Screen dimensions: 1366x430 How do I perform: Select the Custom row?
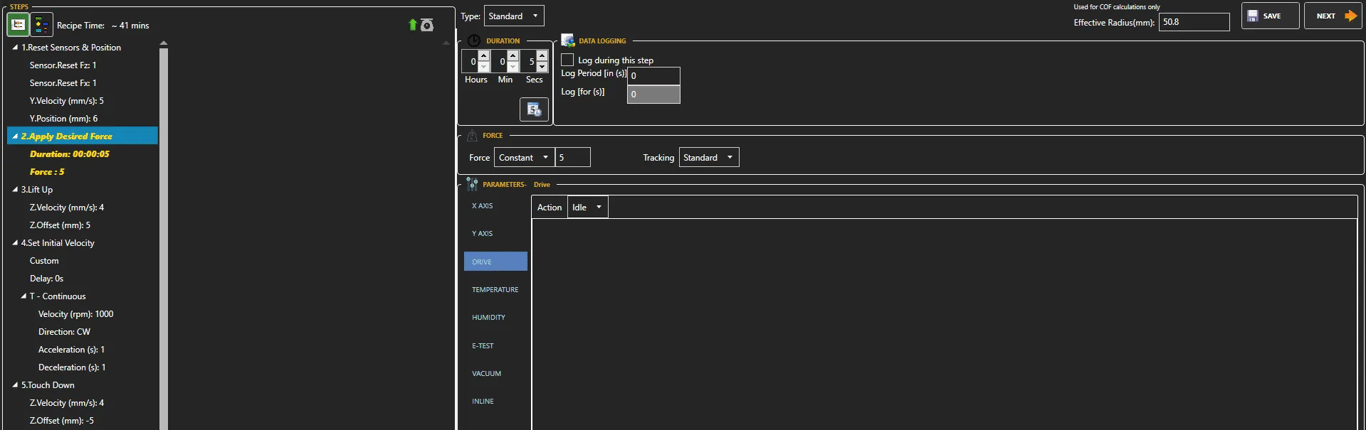tap(44, 261)
